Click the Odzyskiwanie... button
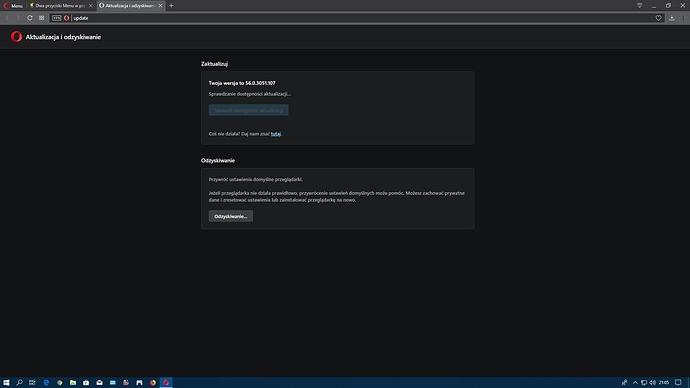The width and height of the screenshot is (690, 388). click(x=231, y=216)
